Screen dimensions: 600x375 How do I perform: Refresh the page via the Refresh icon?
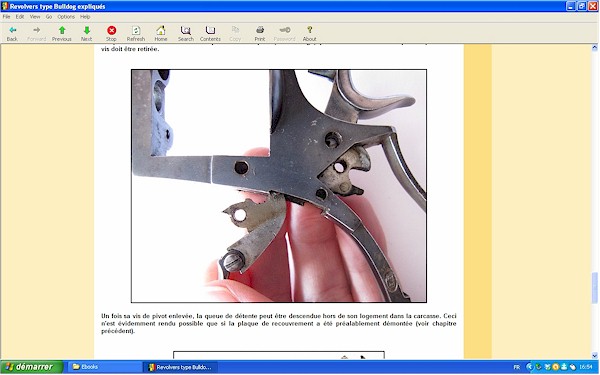[x=136, y=30]
